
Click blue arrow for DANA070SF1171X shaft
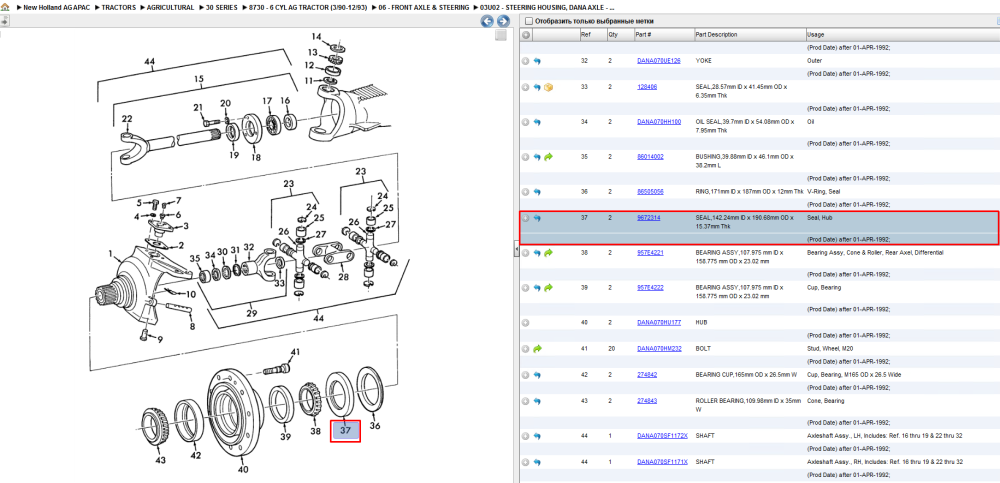[537, 462]
